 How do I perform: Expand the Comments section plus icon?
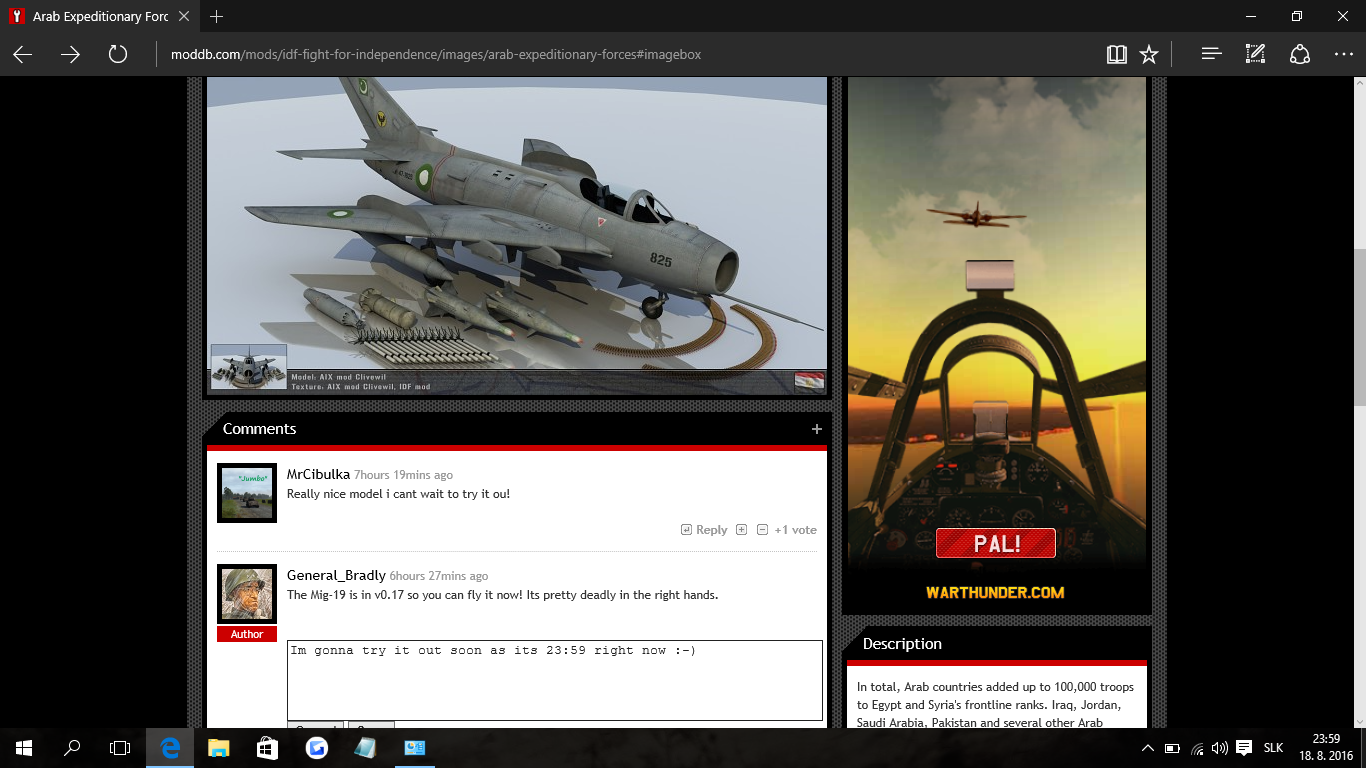point(817,429)
